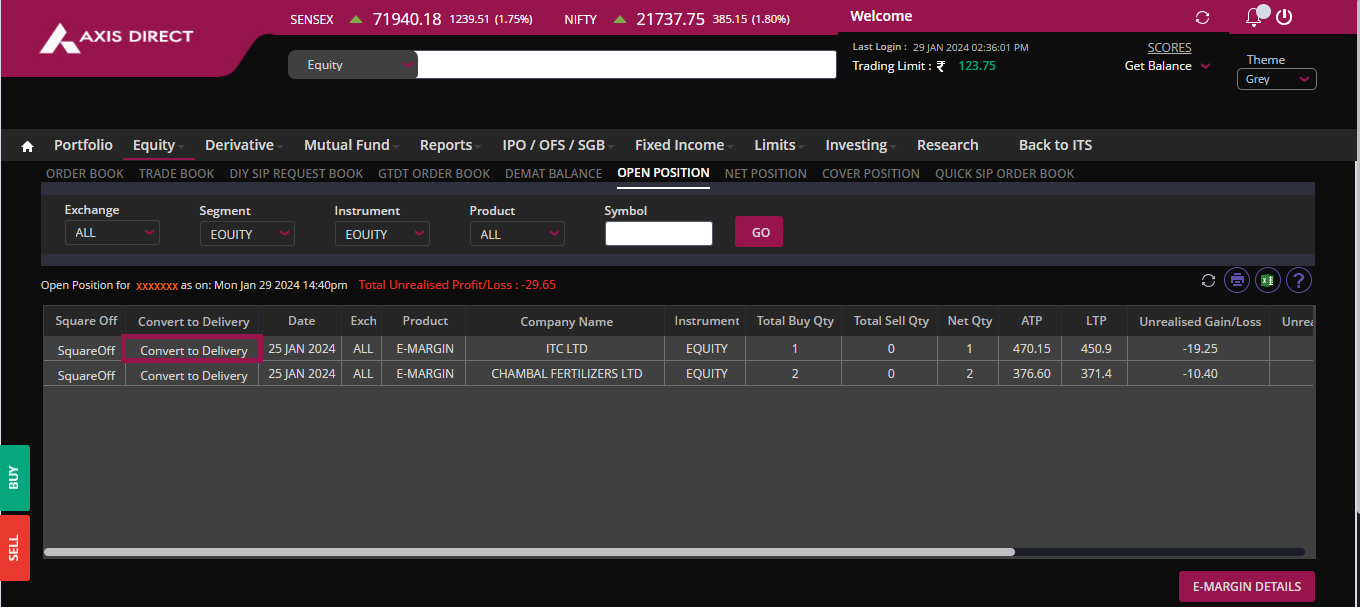Click the Axis Direct logo
Image resolution: width=1360 pixels, height=607 pixels.
[x=117, y=38]
